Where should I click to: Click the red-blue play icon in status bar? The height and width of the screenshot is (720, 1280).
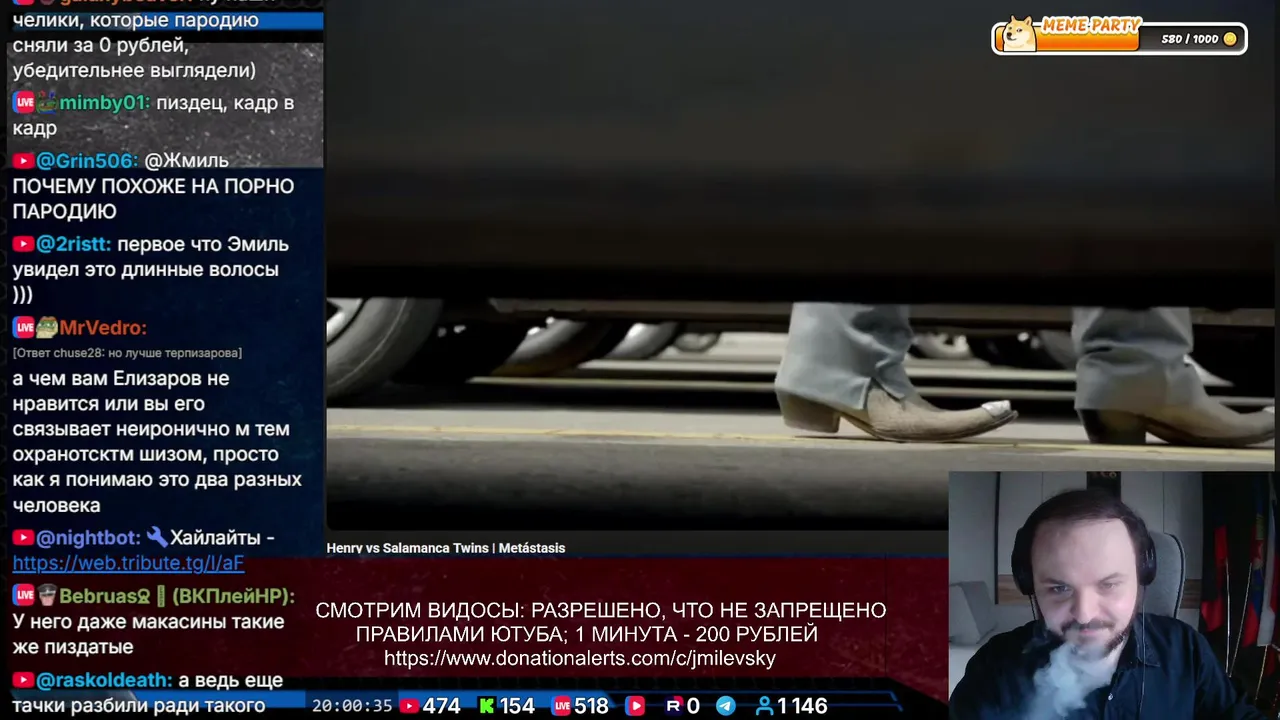pos(635,706)
